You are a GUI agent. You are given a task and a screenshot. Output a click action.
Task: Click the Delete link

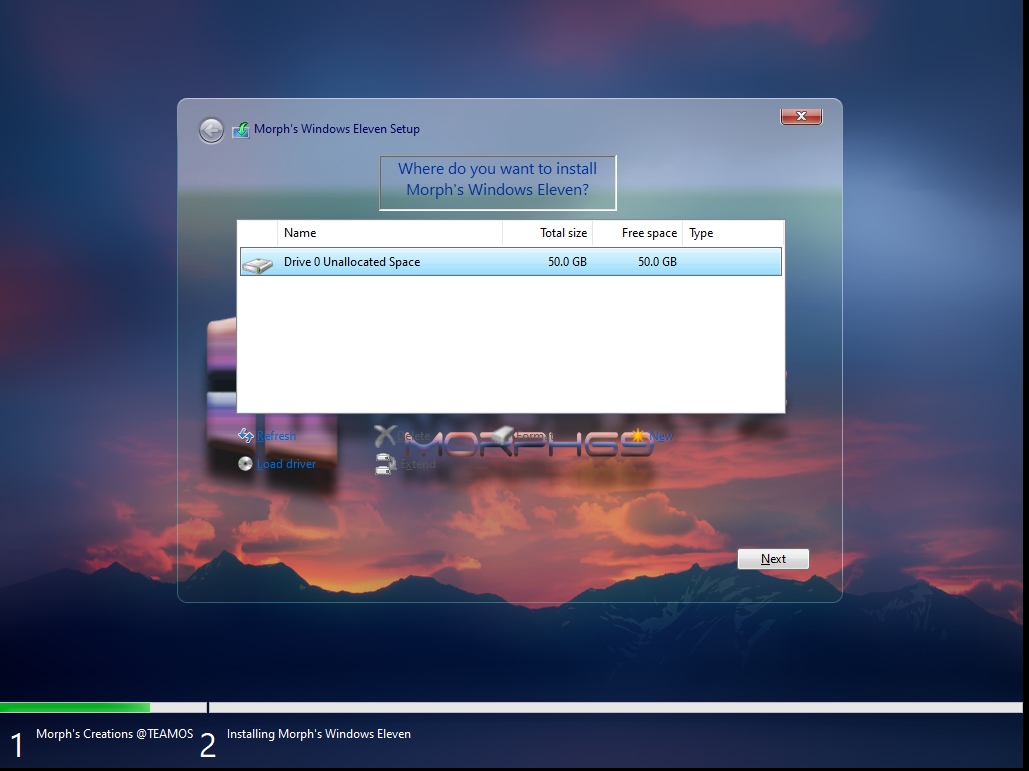pyautogui.click(x=413, y=436)
